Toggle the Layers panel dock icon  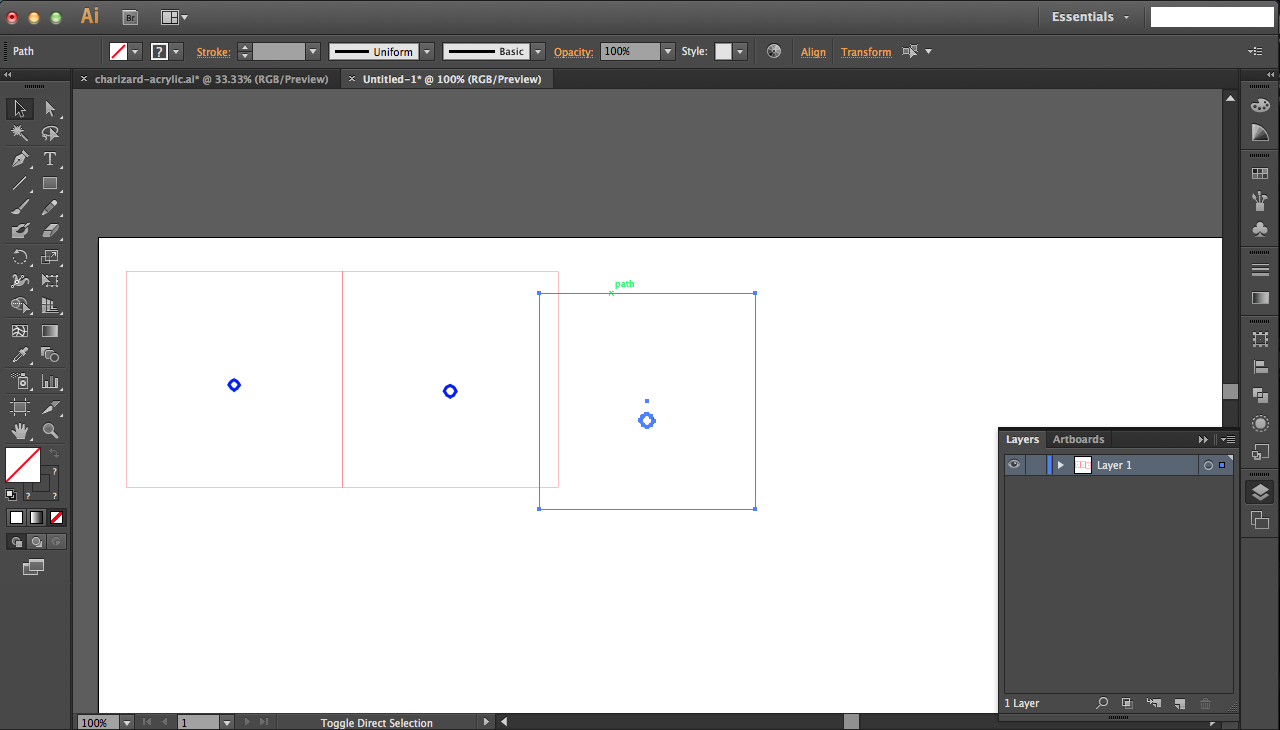(x=1260, y=492)
